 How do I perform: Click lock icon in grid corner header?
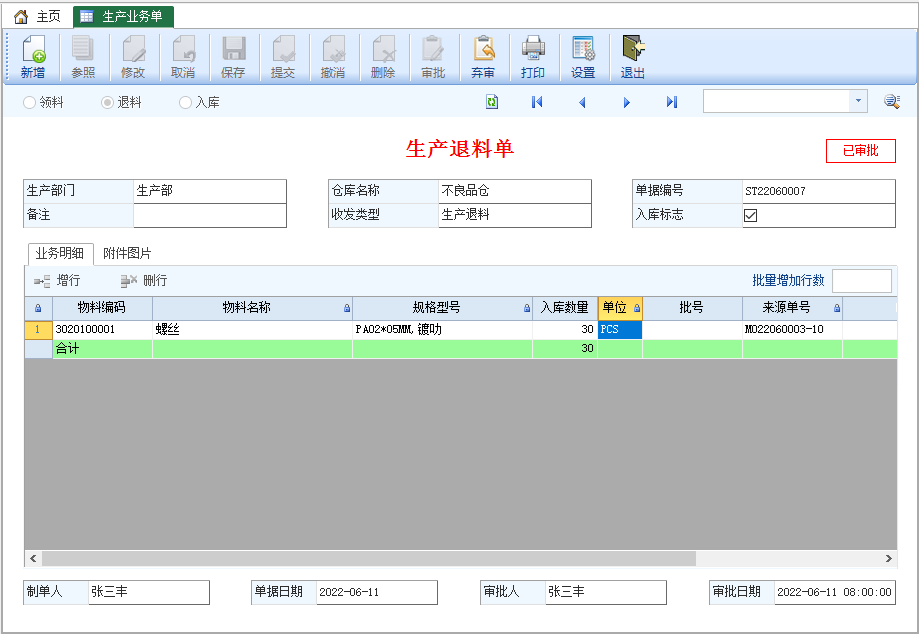[38, 308]
